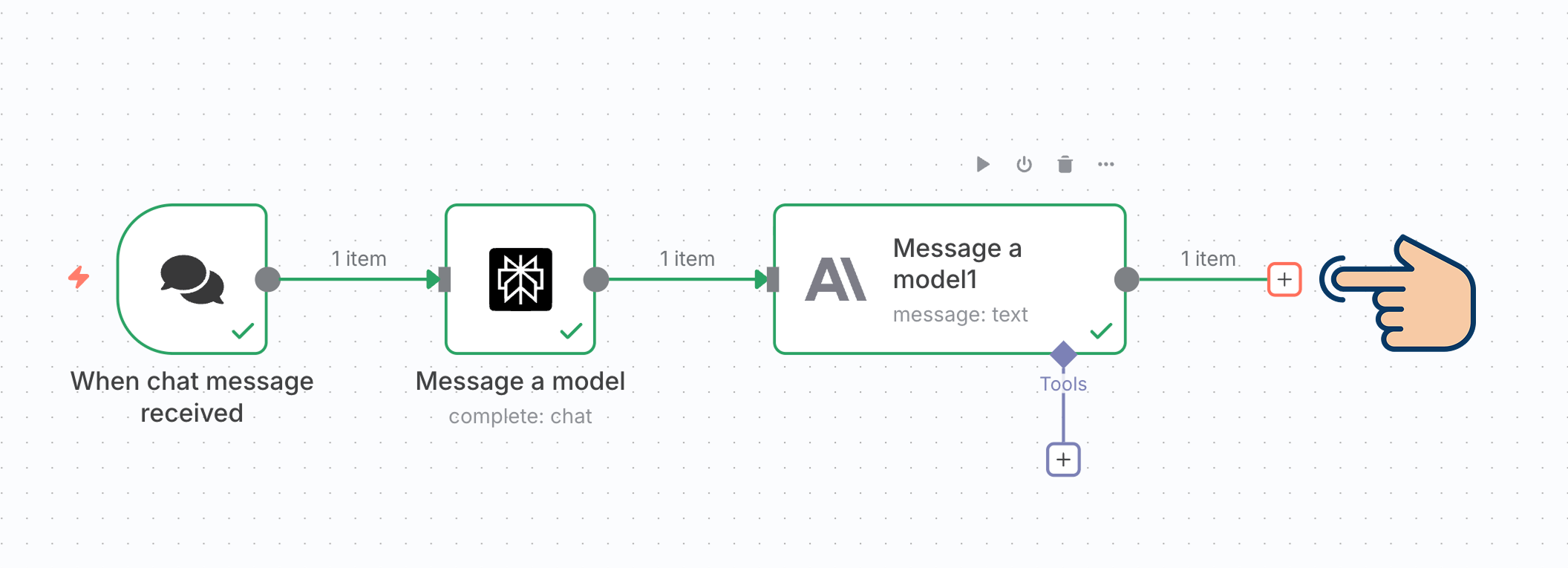This screenshot has width=1568, height=568.
Task: Click the Perplexity node's output connector
Action: point(595,279)
